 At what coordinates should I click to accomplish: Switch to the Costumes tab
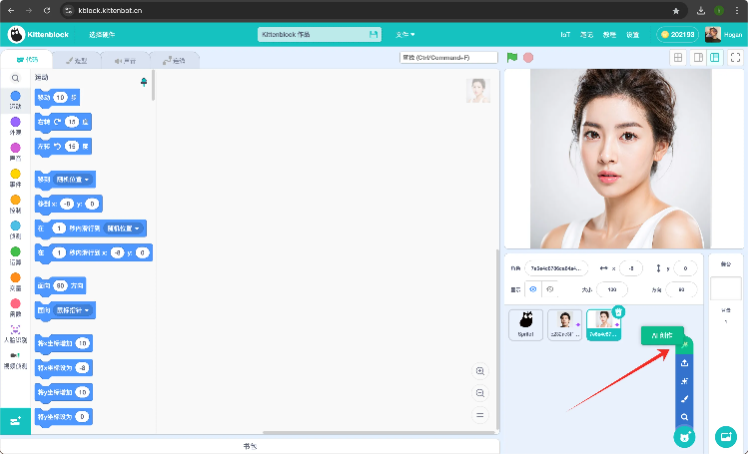click(77, 60)
